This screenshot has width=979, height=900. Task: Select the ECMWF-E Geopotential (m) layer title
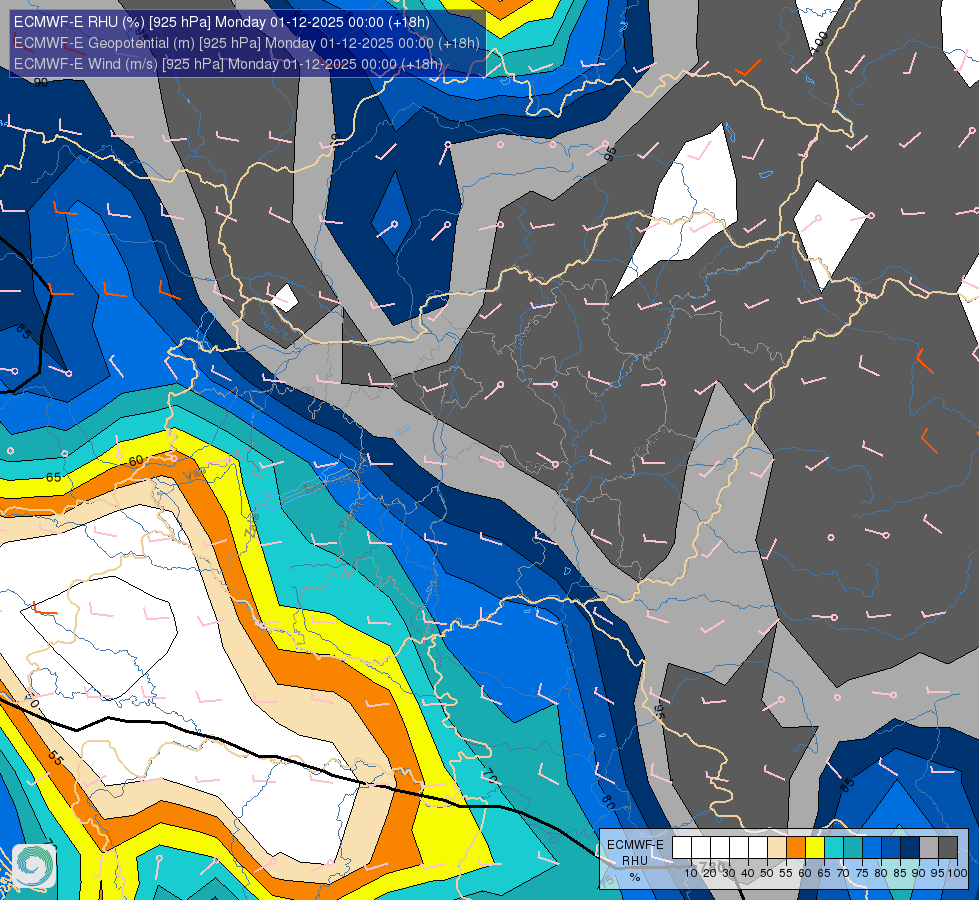point(247,43)
